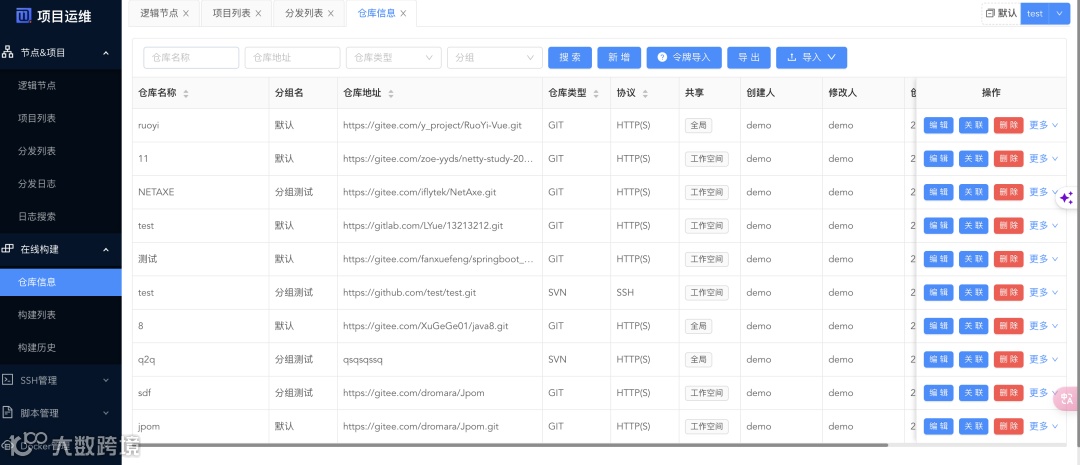Image resolution: width=1080 pixels, height=465 pixels.
Task: Close the 分发列表 tab
Action: point(331,14)
